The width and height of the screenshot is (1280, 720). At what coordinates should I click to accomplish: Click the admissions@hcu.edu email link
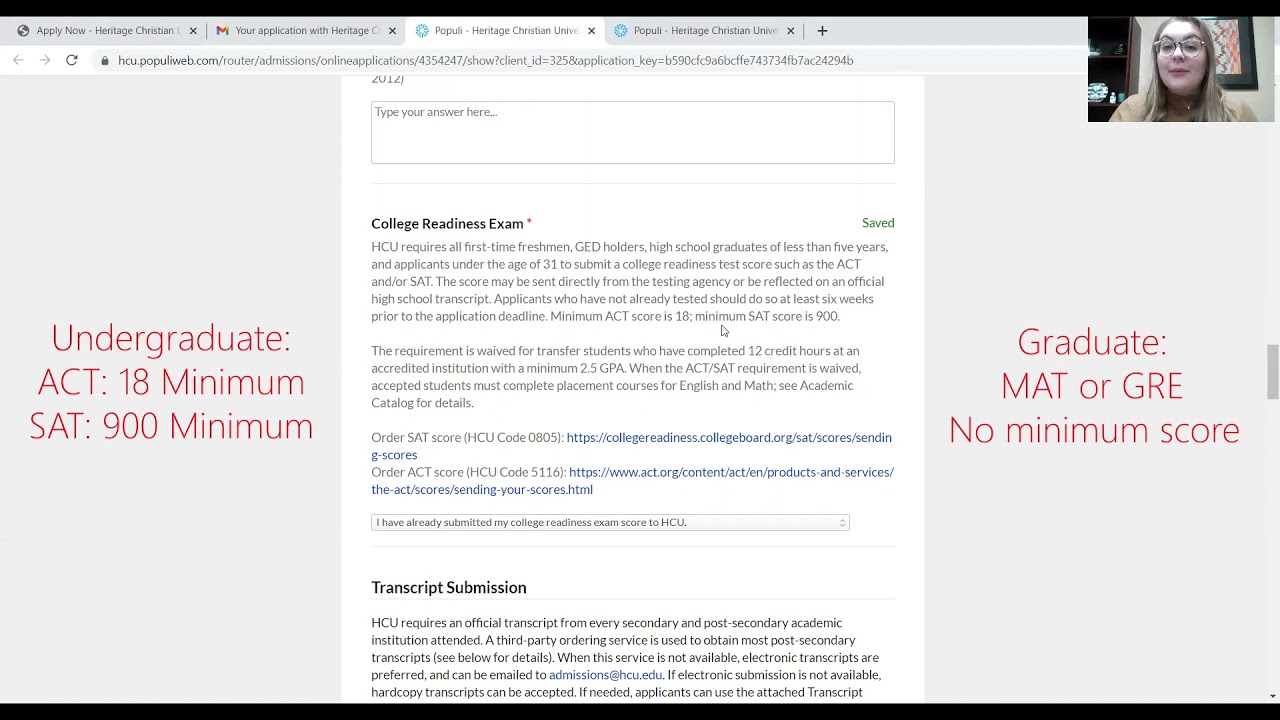click(605, 675)
